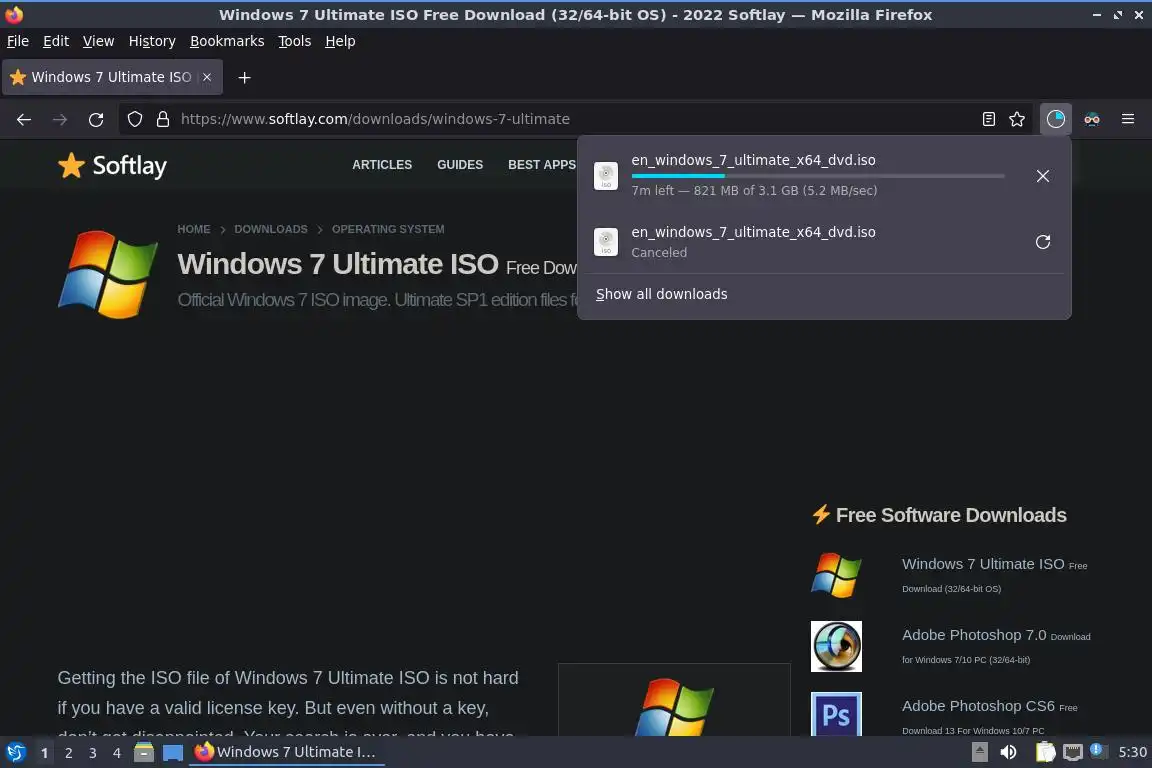Open the View menu

(x=98, y=41)
